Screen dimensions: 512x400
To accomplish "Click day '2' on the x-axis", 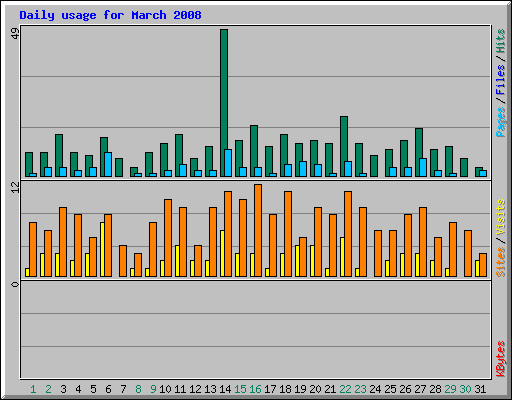I will tap(48, 389).
